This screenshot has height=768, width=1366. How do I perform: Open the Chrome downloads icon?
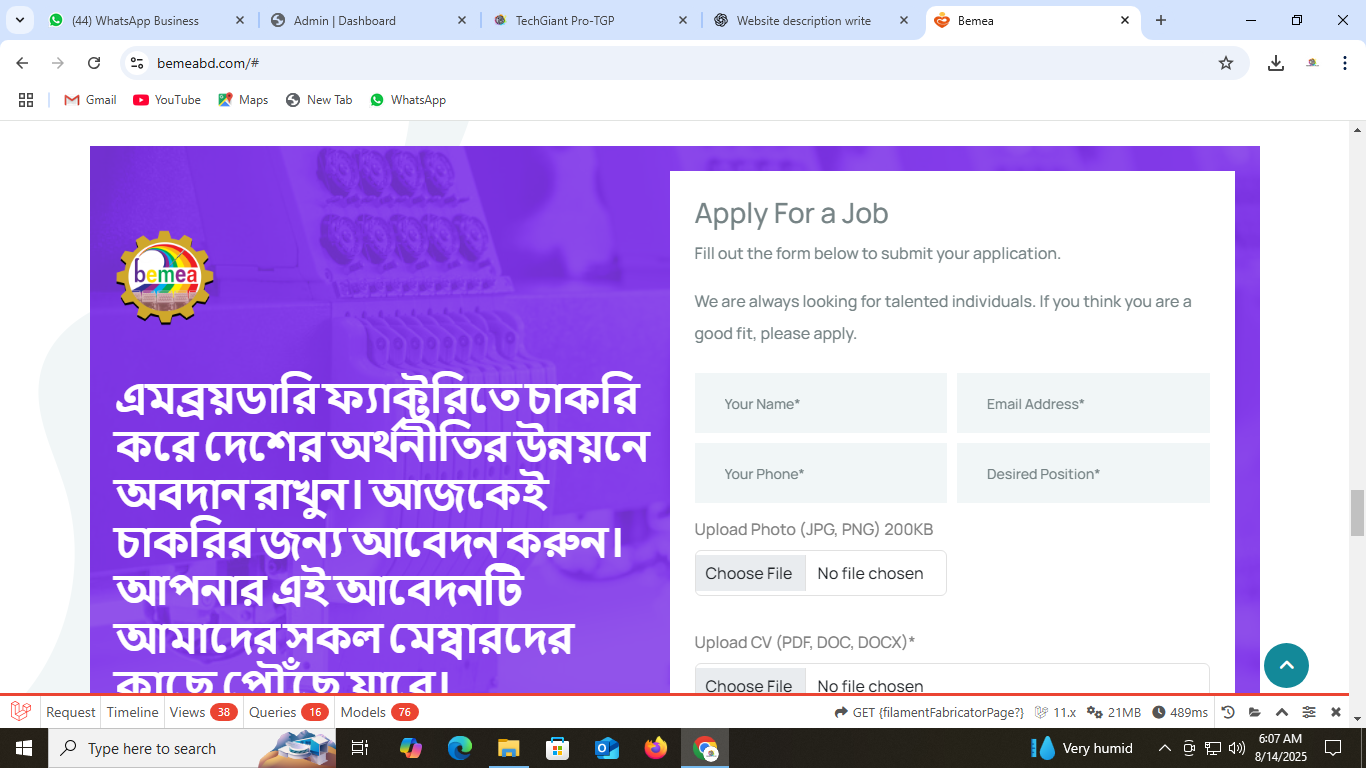coord(1276,63)
